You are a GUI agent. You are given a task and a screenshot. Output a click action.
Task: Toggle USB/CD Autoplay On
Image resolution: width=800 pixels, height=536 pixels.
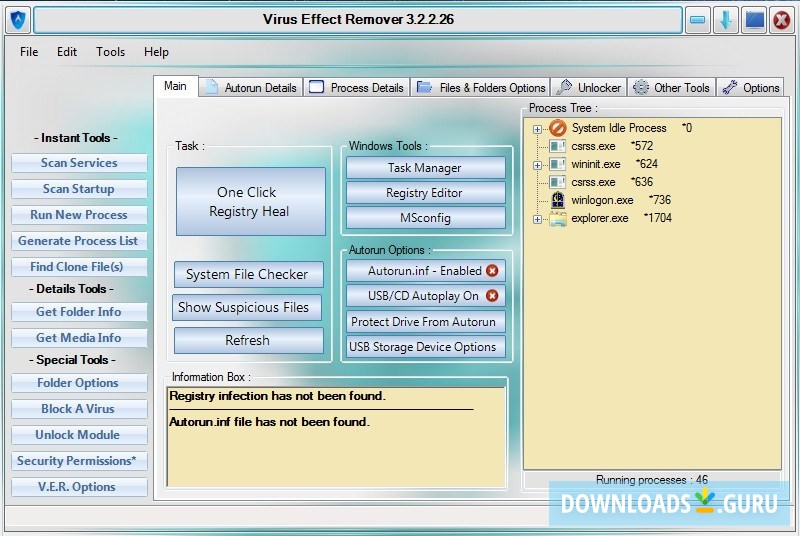[x=426, y=296]
